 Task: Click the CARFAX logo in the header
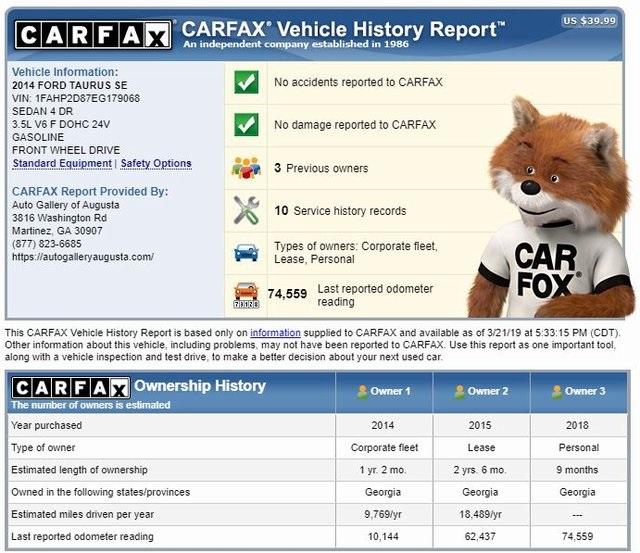point(93,35)
